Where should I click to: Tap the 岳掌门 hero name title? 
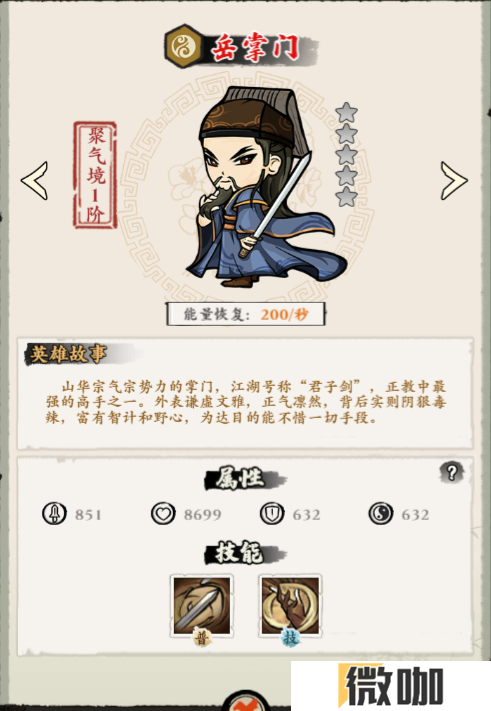click(256, 47)
